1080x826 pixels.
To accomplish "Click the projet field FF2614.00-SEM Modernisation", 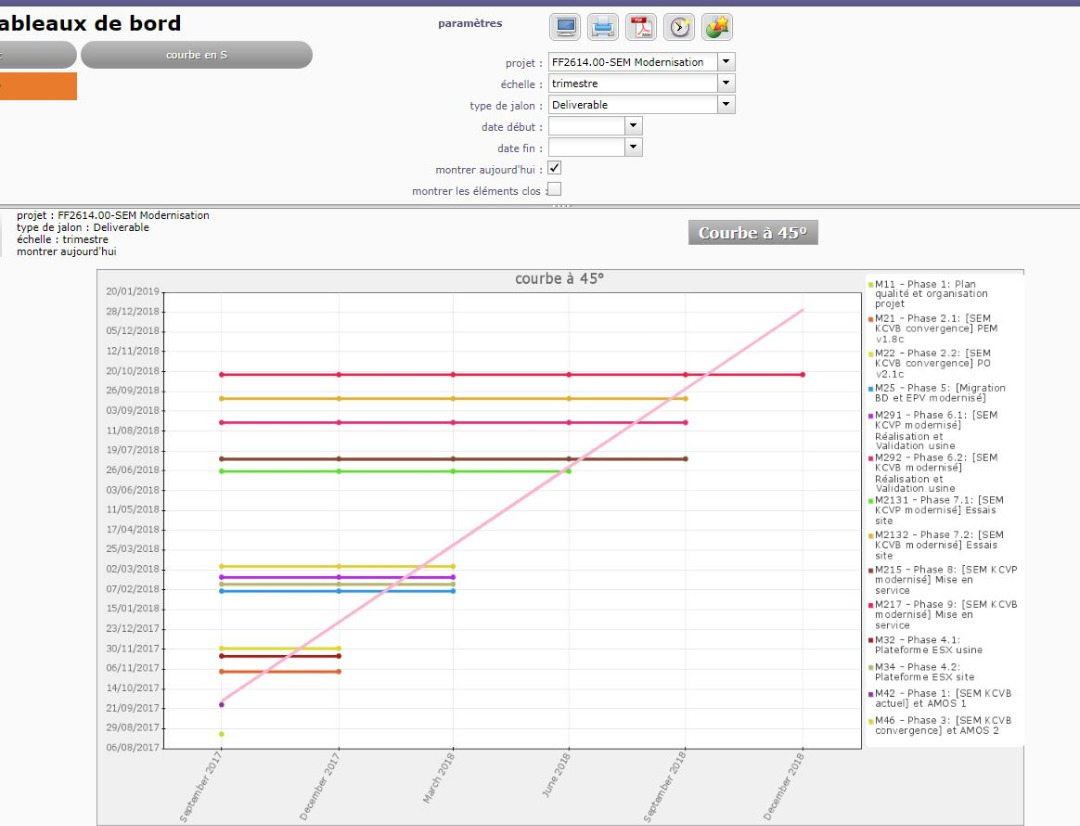I will coord(633,62).
